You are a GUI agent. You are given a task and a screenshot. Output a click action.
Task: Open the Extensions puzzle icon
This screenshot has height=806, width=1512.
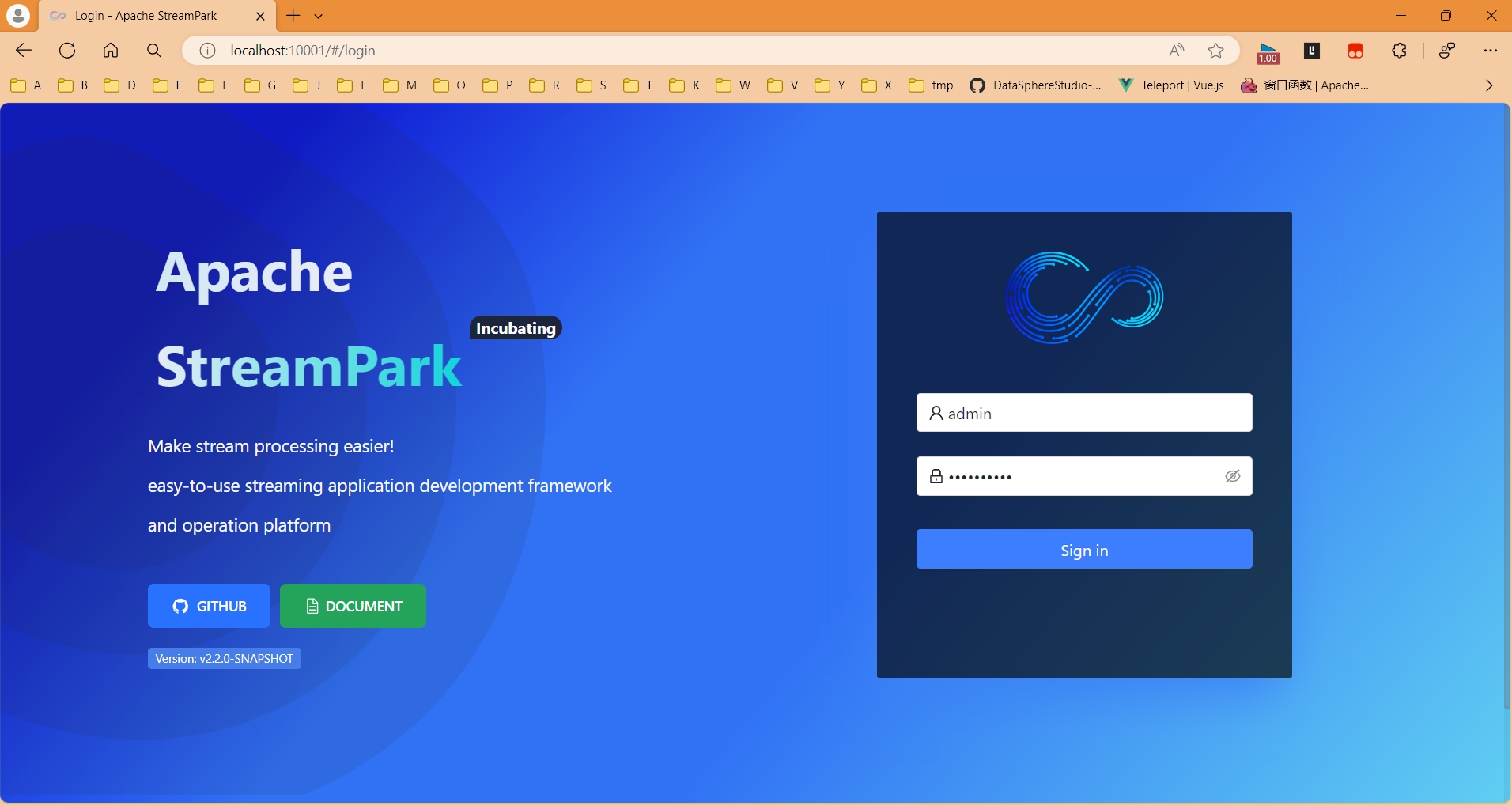1400,51
